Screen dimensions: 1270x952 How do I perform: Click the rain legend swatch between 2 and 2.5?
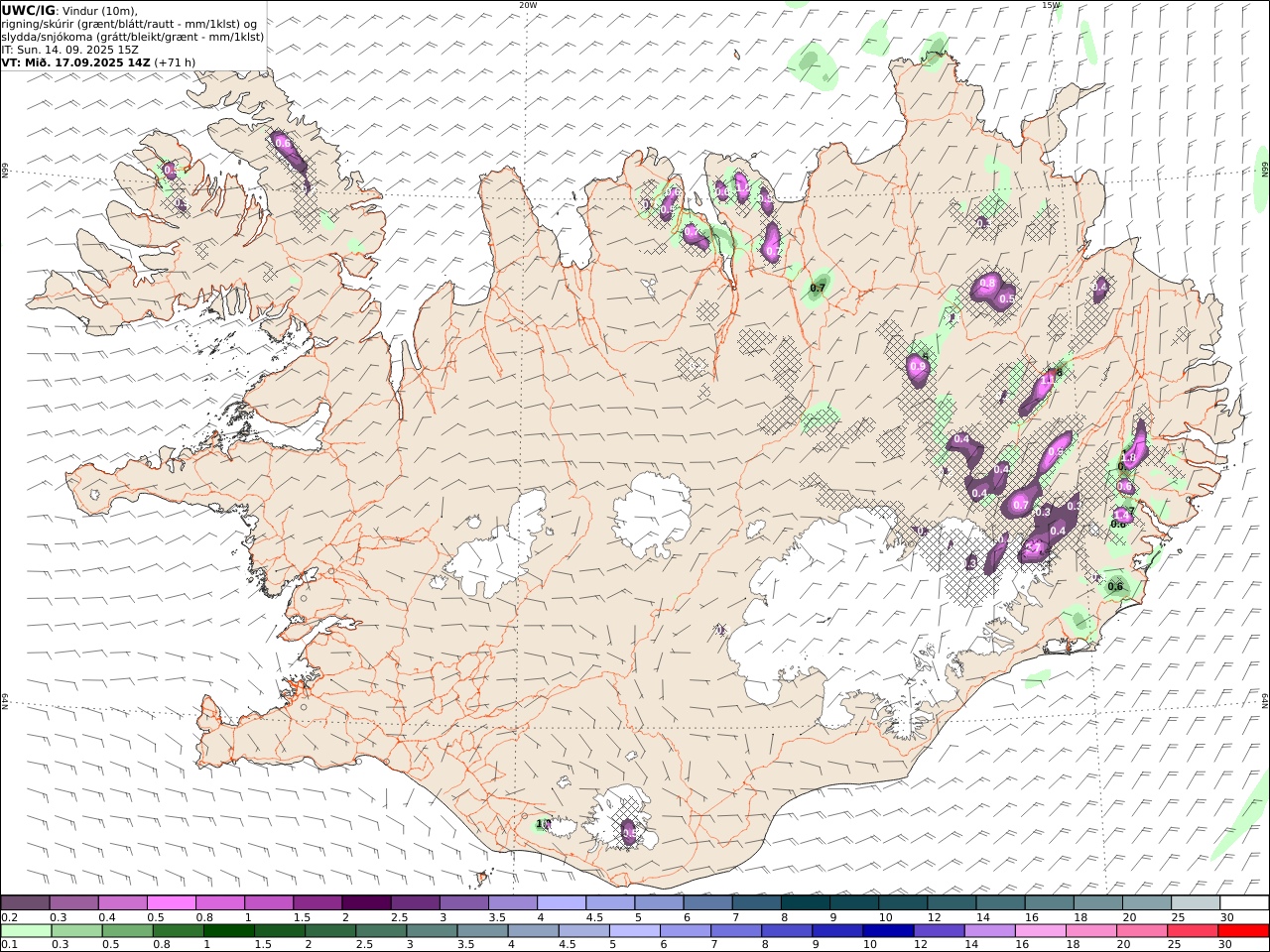pos(330,930)
